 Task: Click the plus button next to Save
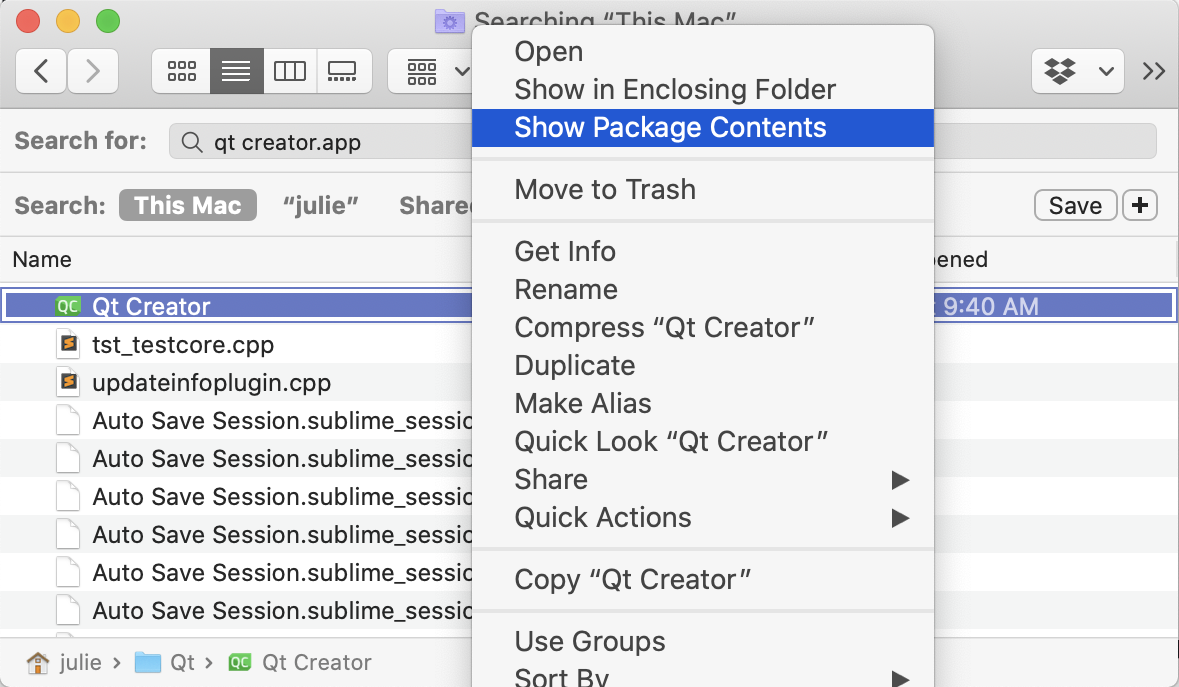click(1140, 205)
